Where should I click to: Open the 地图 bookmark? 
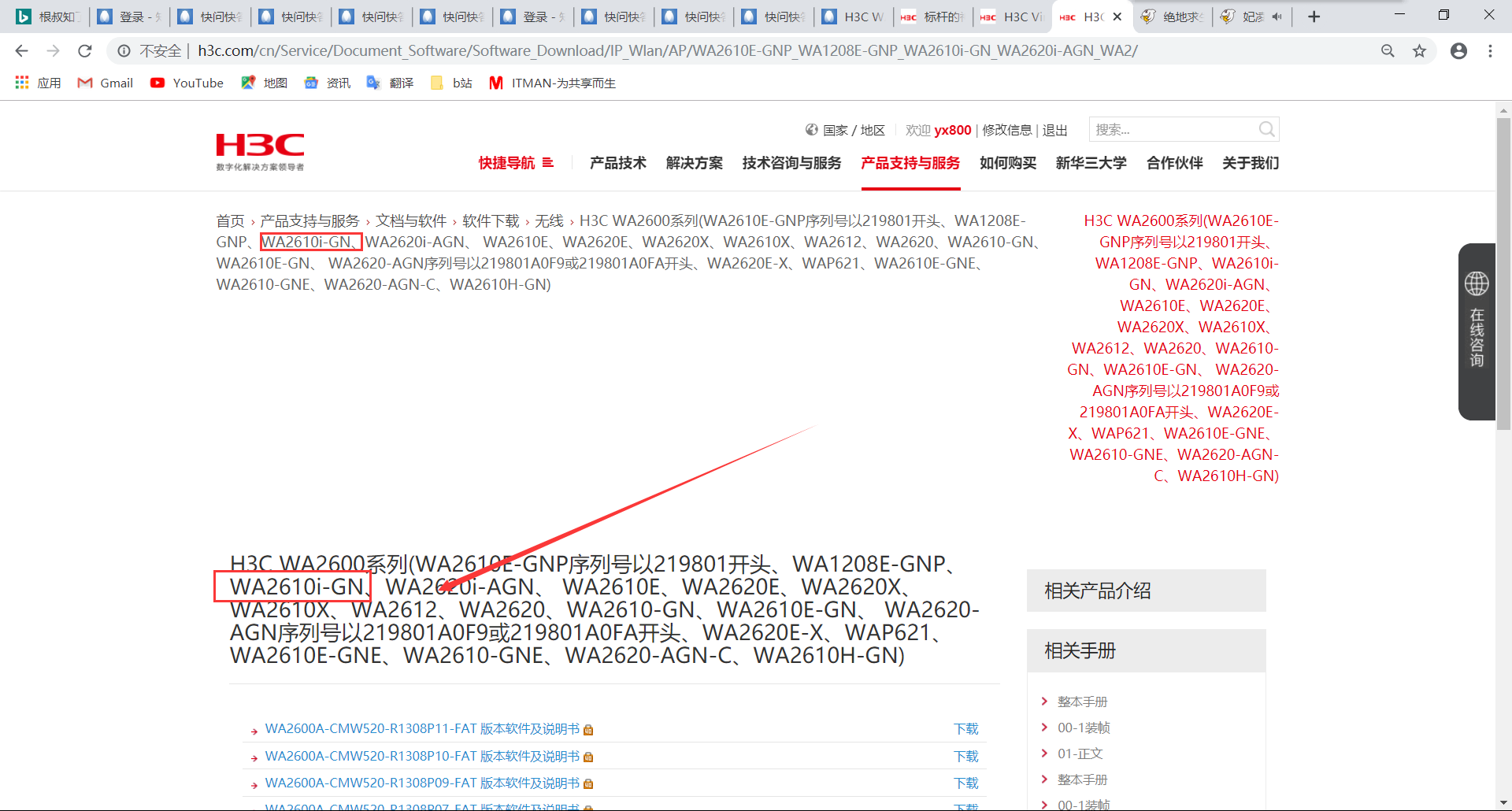(x=265, y=83)
